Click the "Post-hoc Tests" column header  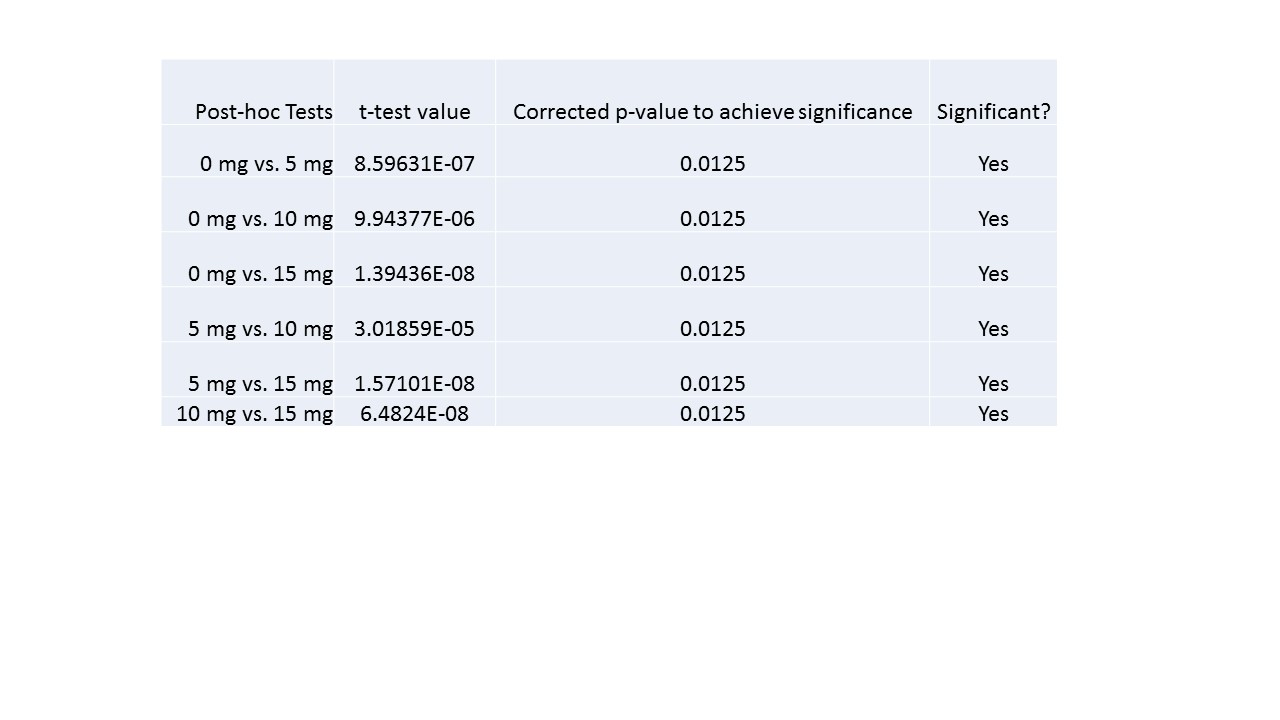click(263, 112)
